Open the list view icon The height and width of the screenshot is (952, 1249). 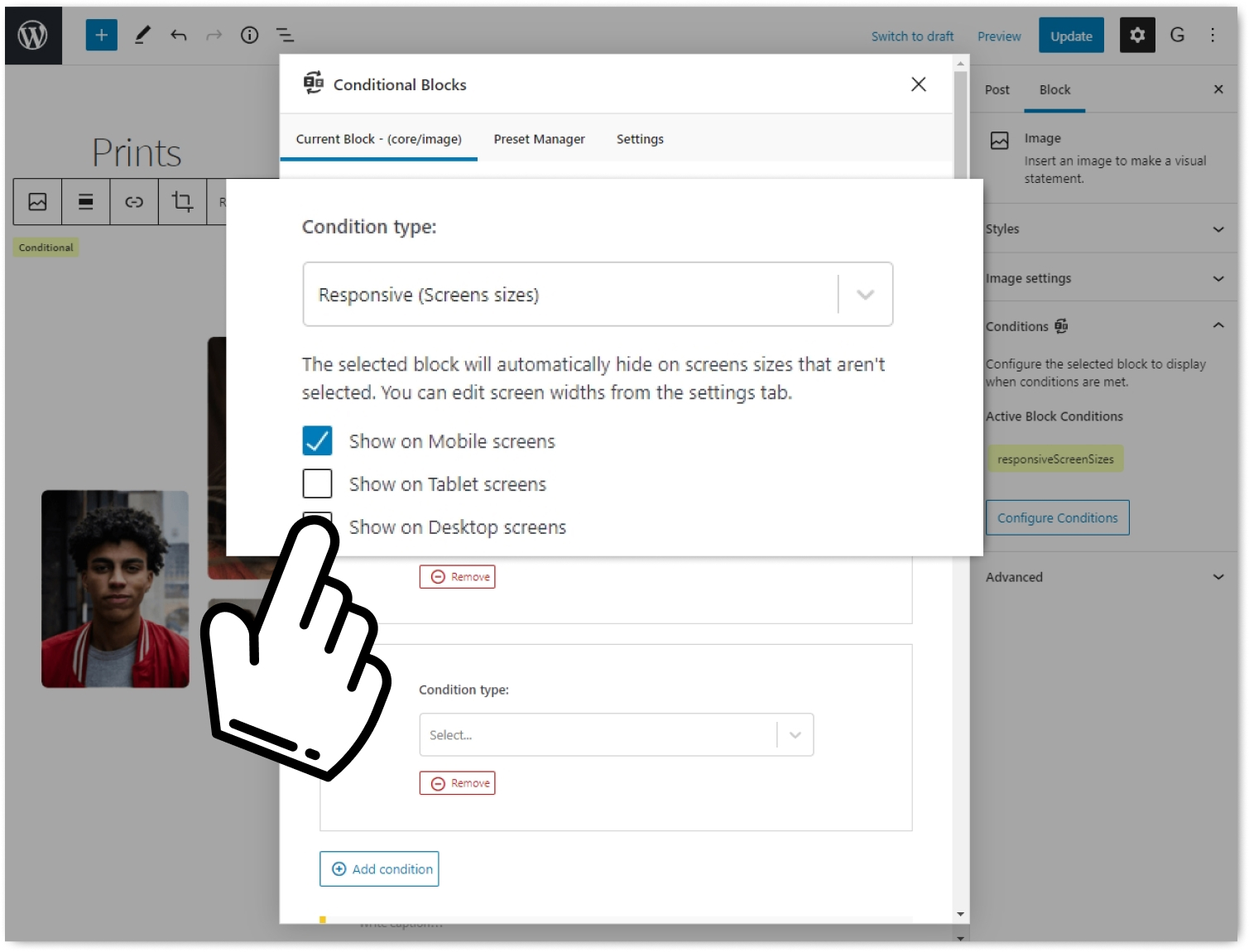285,36
